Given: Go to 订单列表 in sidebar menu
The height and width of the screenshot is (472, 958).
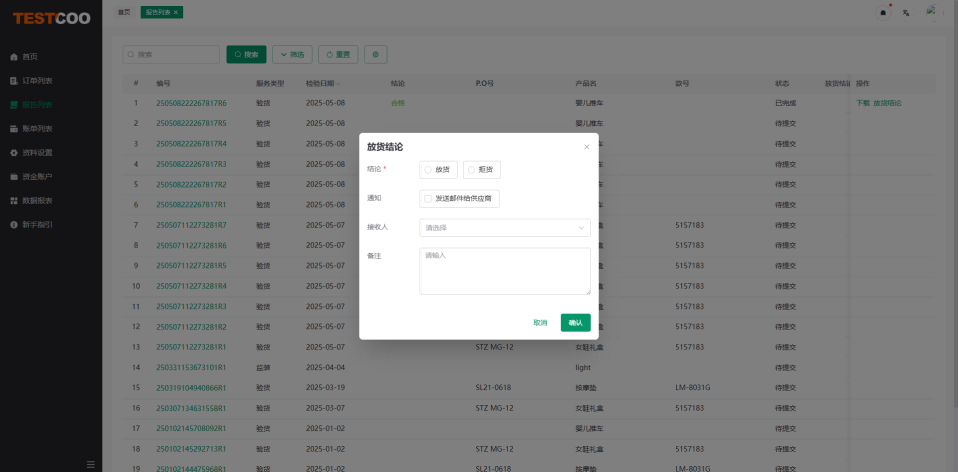Looking at the screenshot, I should [x=38, y=80].
